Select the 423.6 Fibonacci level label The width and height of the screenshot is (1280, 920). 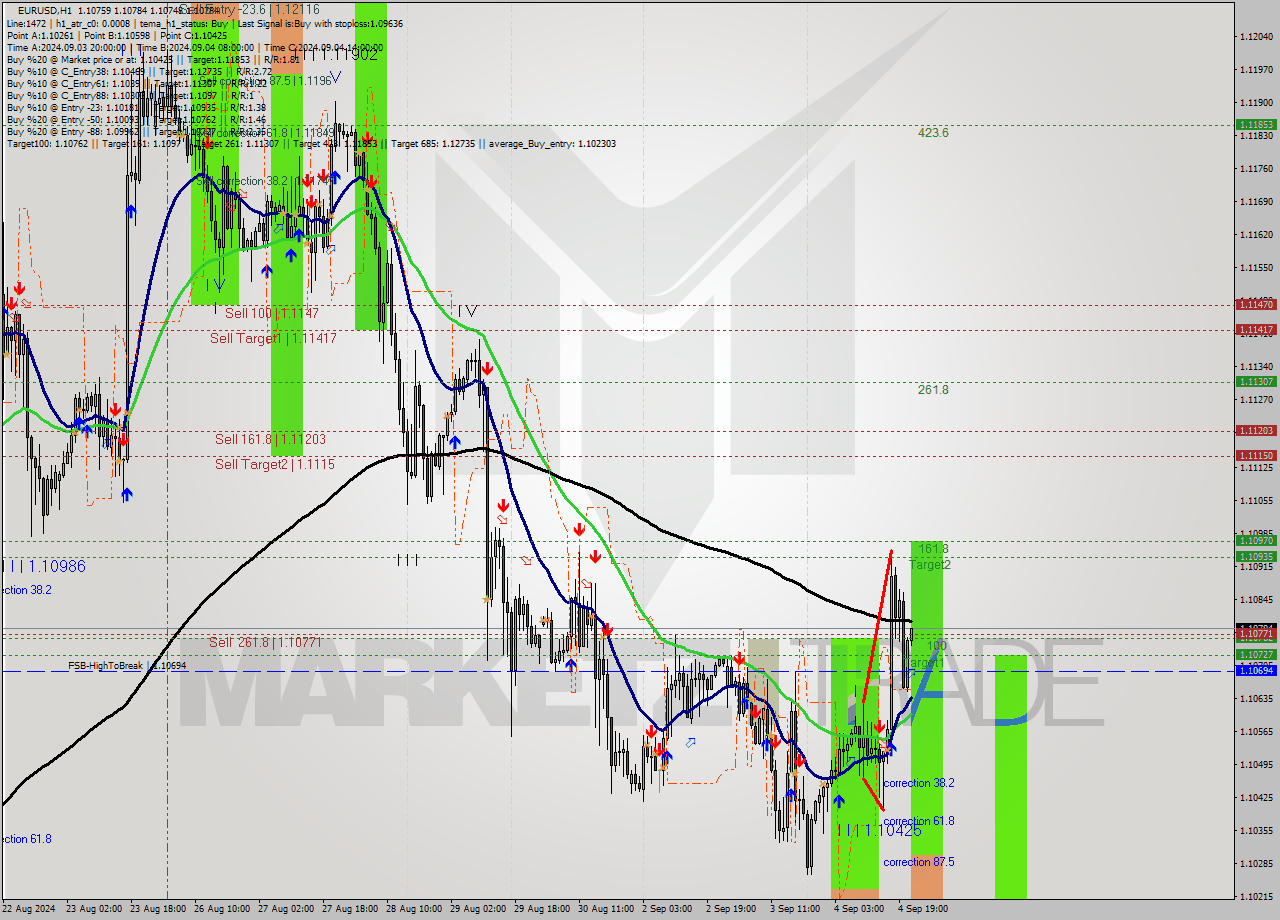coord(933,132)
